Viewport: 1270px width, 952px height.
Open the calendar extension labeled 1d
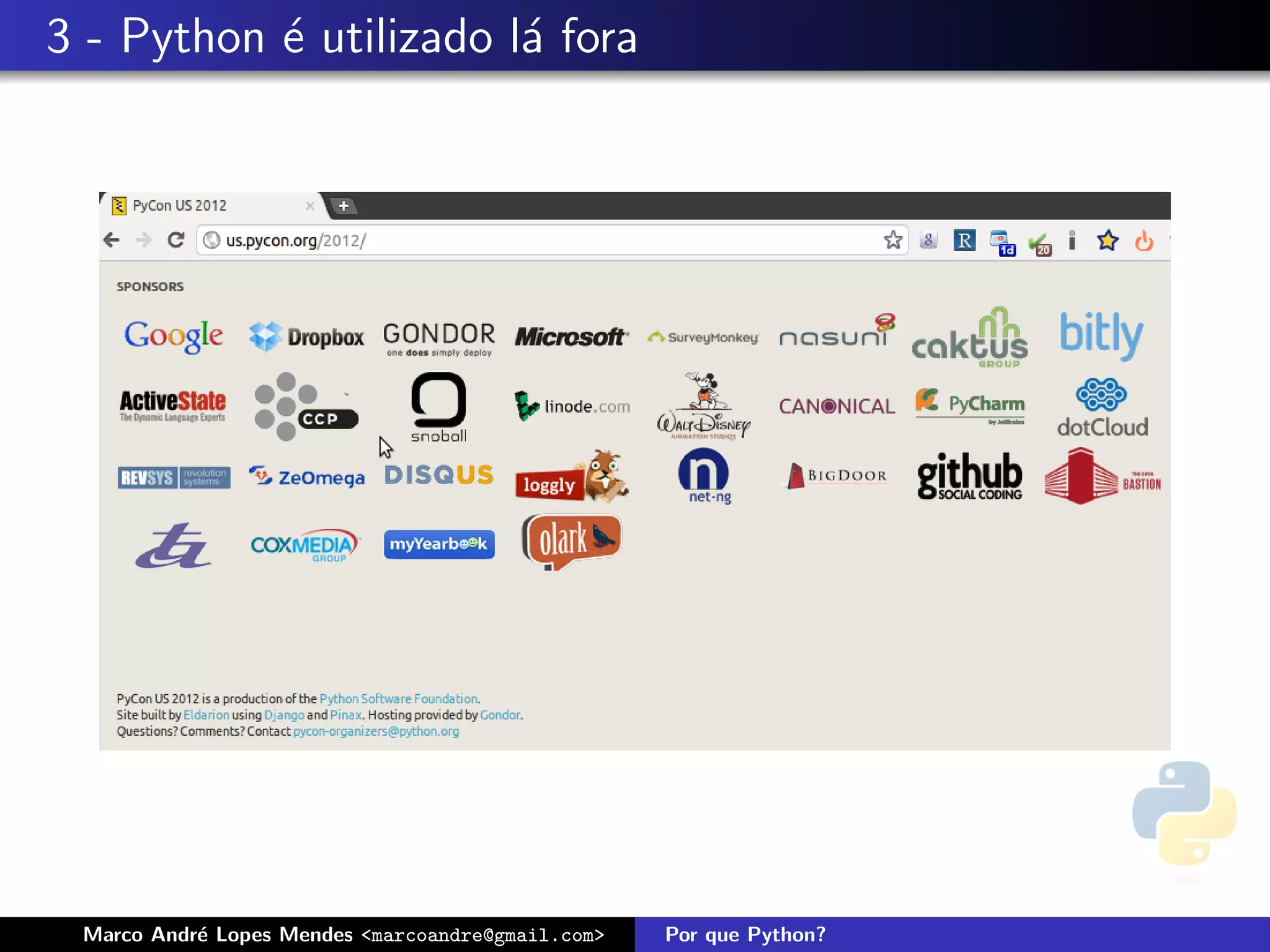coord(1002,242)
